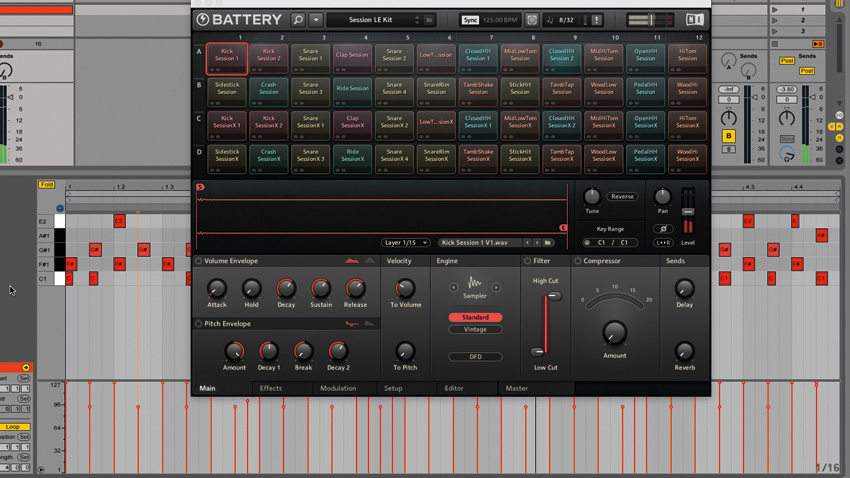Open the Battery search magnifier icon
Viewport: 850px width, 478px height.
click(x=298, y=20)
